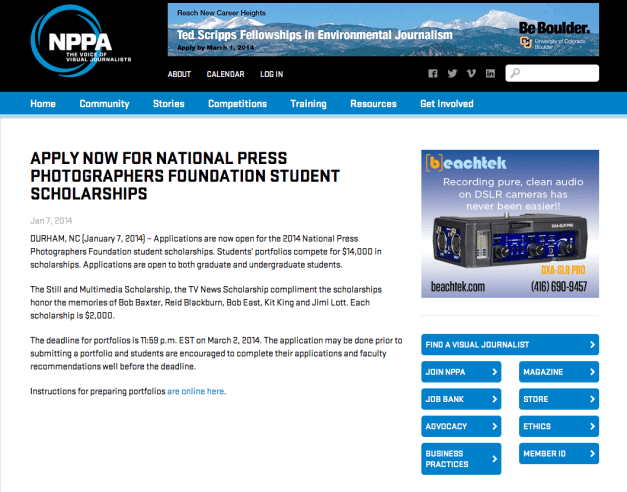Screen dimensions: 627x492
Task: Click the 'Jan 7, 2014' date text
Action: [51, 221]
